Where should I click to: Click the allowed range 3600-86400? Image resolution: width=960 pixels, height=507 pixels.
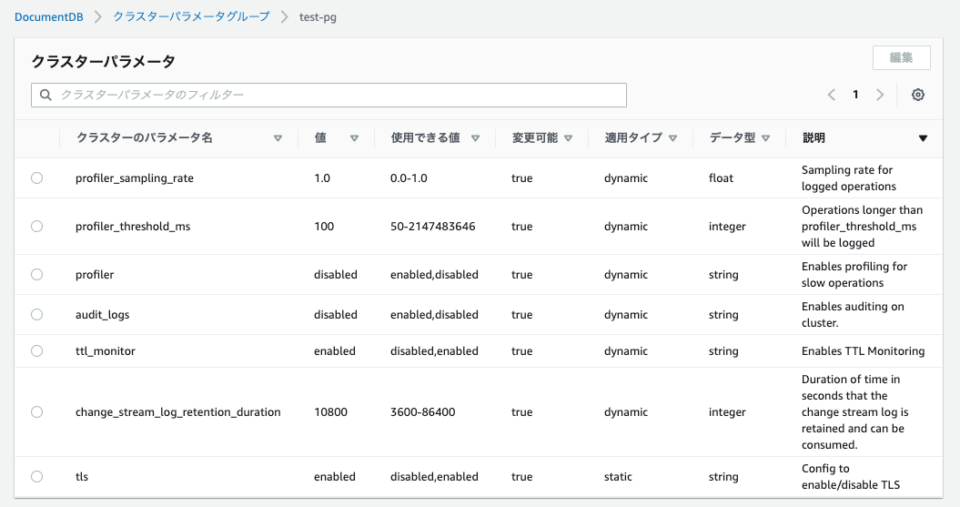(422, 412)
